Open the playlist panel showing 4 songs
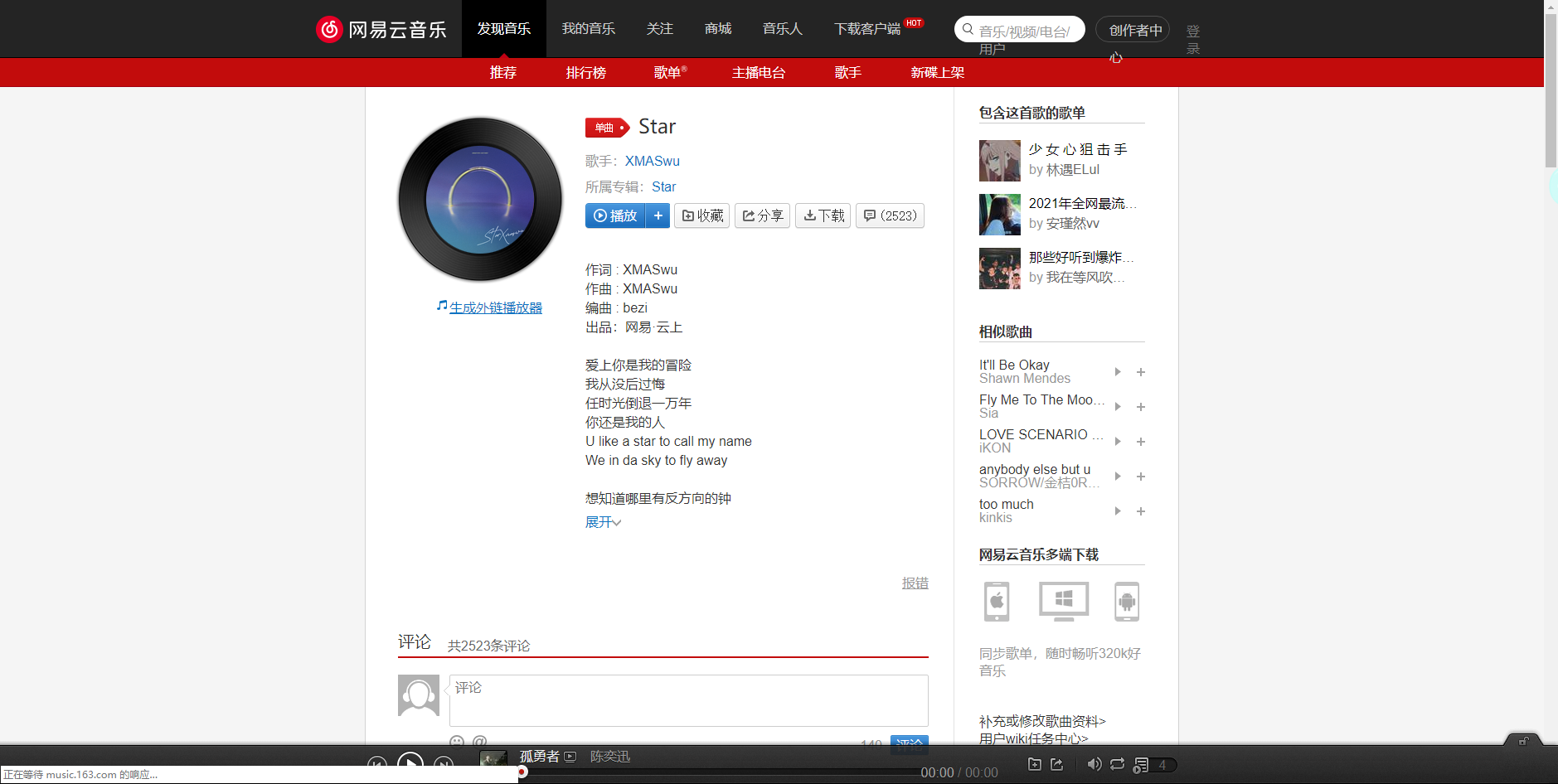The height and width of the screenshot is (784, 1558). [1143, 764]
